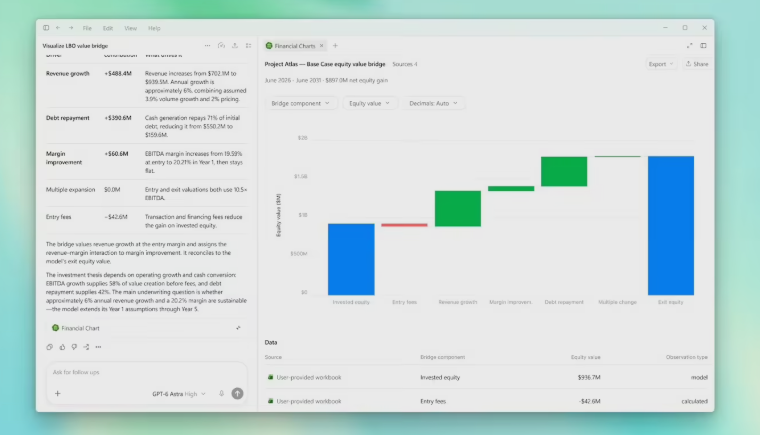Expand chart panel to fullscreen
Screen dimensions: 760x435
(x=689, y=46)
